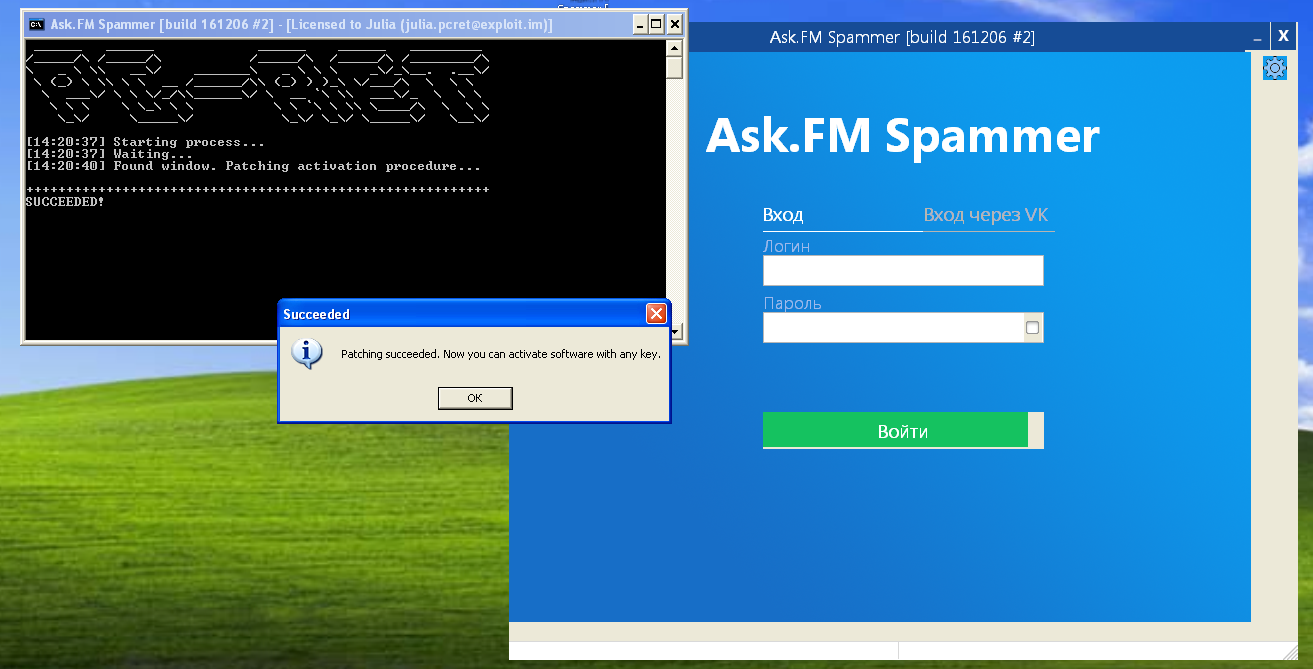Minimize the console window
The width and height of the screenshot is (1313, 669).
coord(638,24)
